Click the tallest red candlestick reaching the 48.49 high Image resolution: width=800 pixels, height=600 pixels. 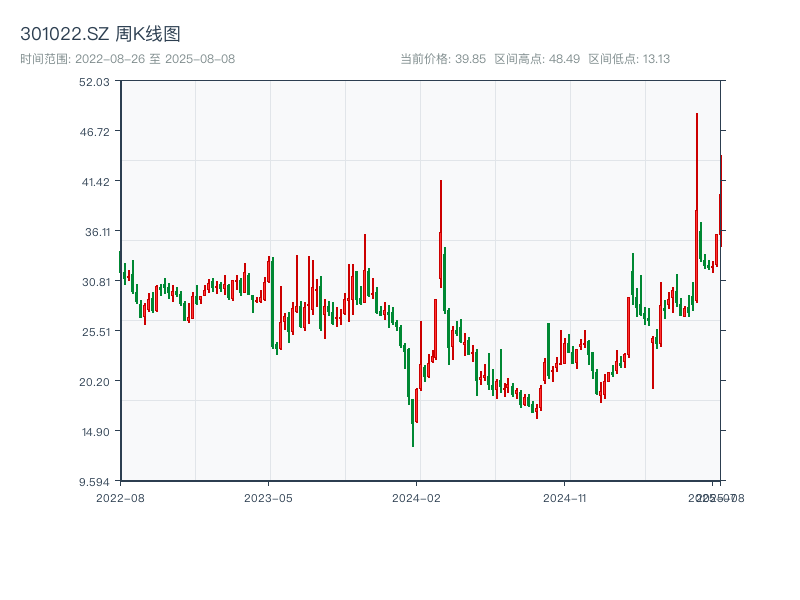[x=696, y=208]
